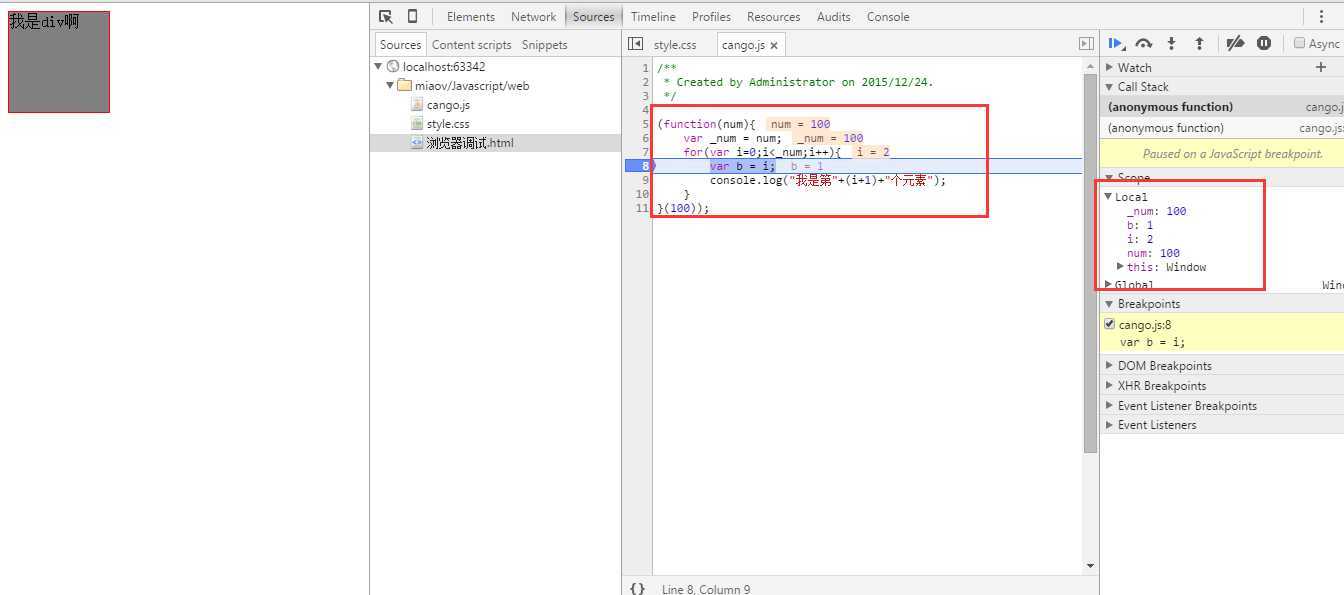The width and height of the screenshot is (1344, 595).
Task: Switch to Snippets sub-tab
Action: 544,45
